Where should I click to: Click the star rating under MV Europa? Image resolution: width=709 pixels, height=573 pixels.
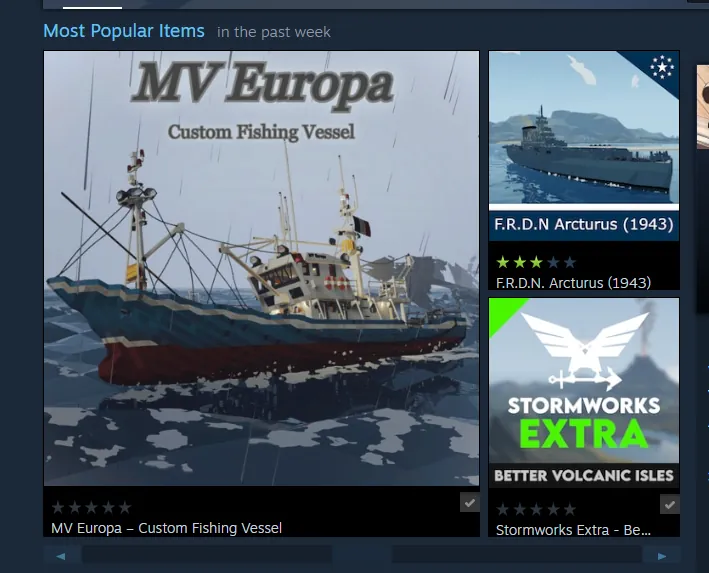pyautogui.click(x=91, y=507)
